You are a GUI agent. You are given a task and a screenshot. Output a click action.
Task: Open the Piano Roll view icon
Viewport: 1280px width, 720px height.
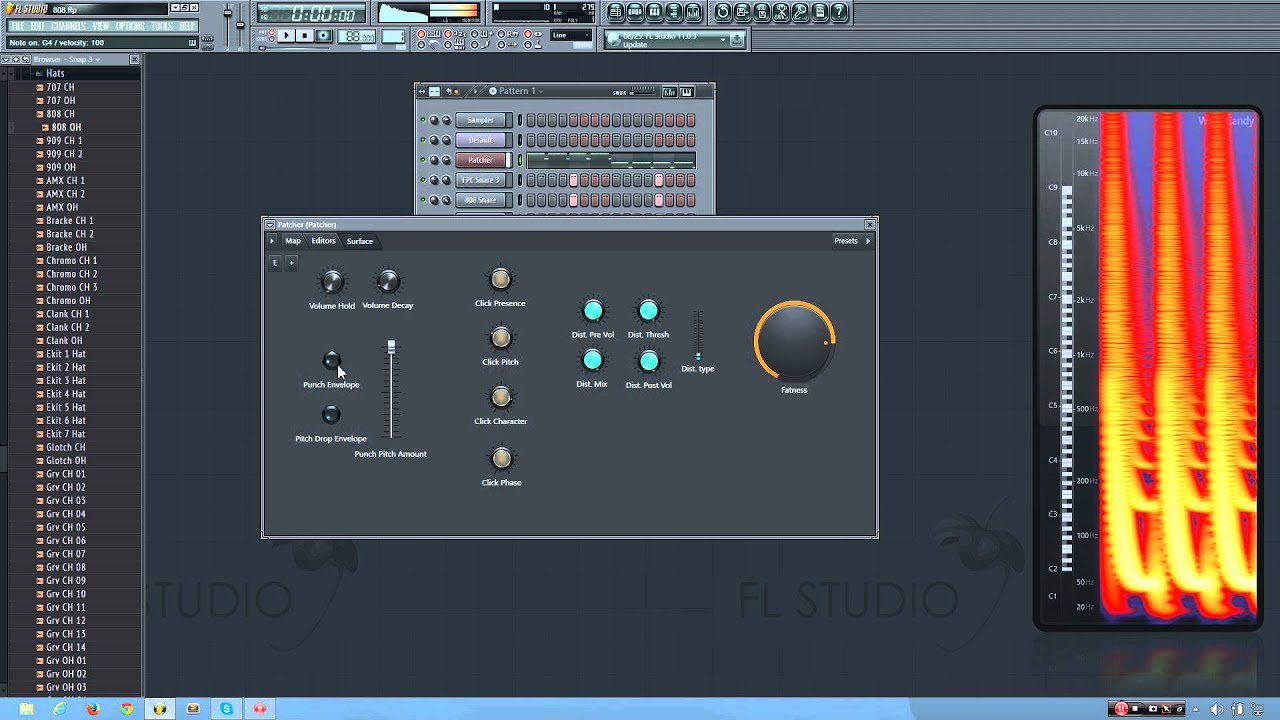point(654,12)
